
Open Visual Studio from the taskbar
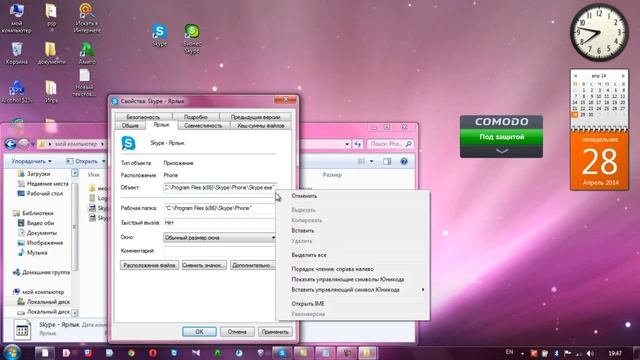point(196,353)
